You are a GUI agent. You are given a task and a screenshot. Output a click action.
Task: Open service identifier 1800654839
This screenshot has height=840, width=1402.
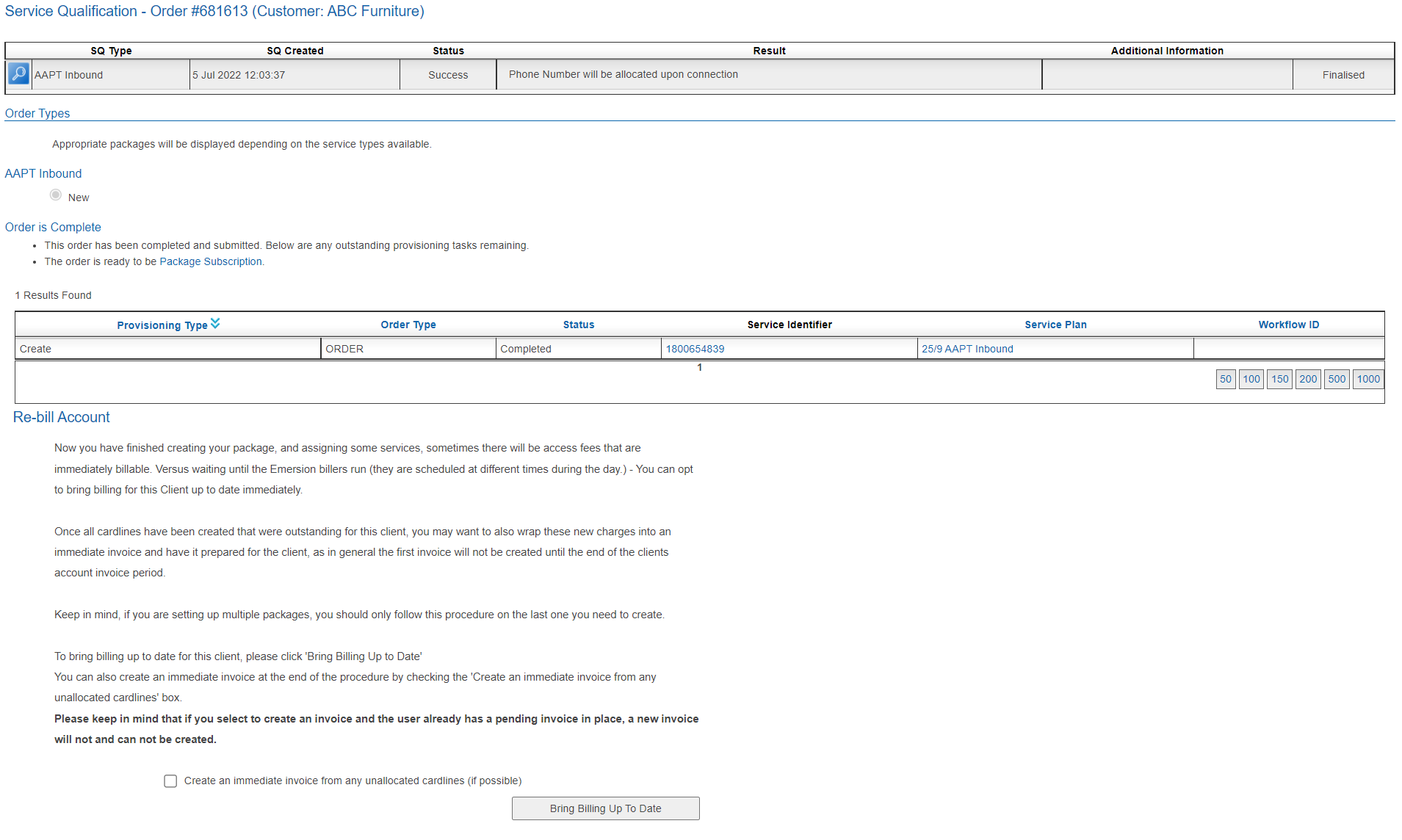point(695,349)
